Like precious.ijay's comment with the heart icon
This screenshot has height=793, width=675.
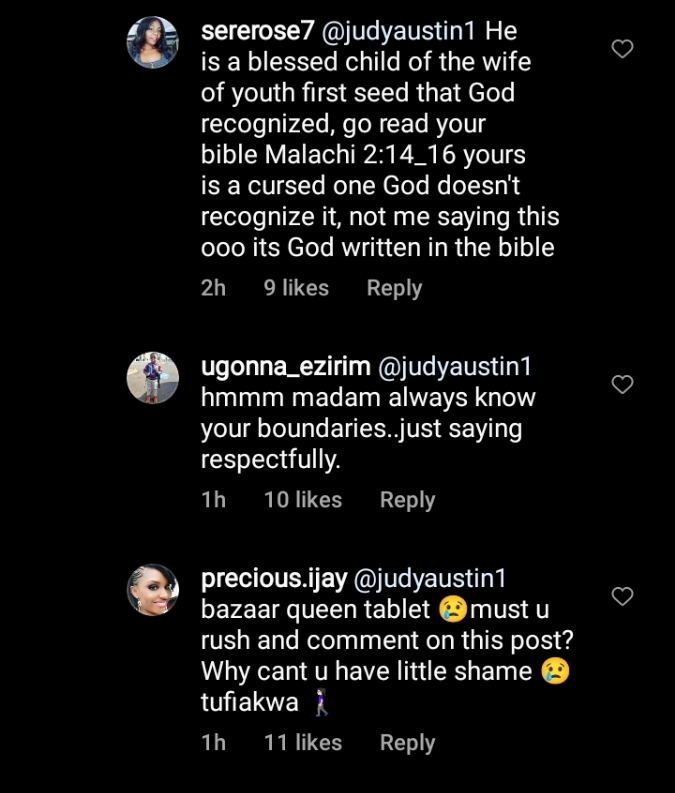click(x=622, y=596)
